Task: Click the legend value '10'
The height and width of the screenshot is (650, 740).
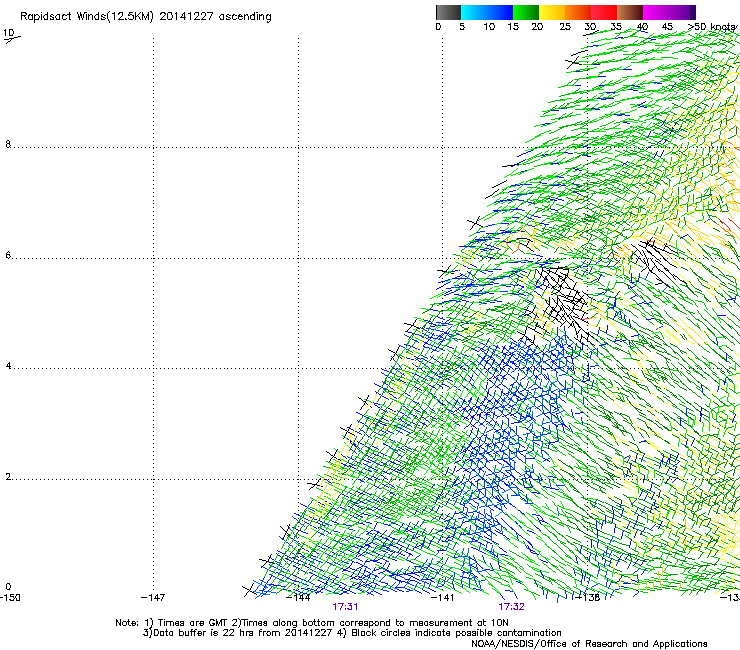Action: [489, 27]
